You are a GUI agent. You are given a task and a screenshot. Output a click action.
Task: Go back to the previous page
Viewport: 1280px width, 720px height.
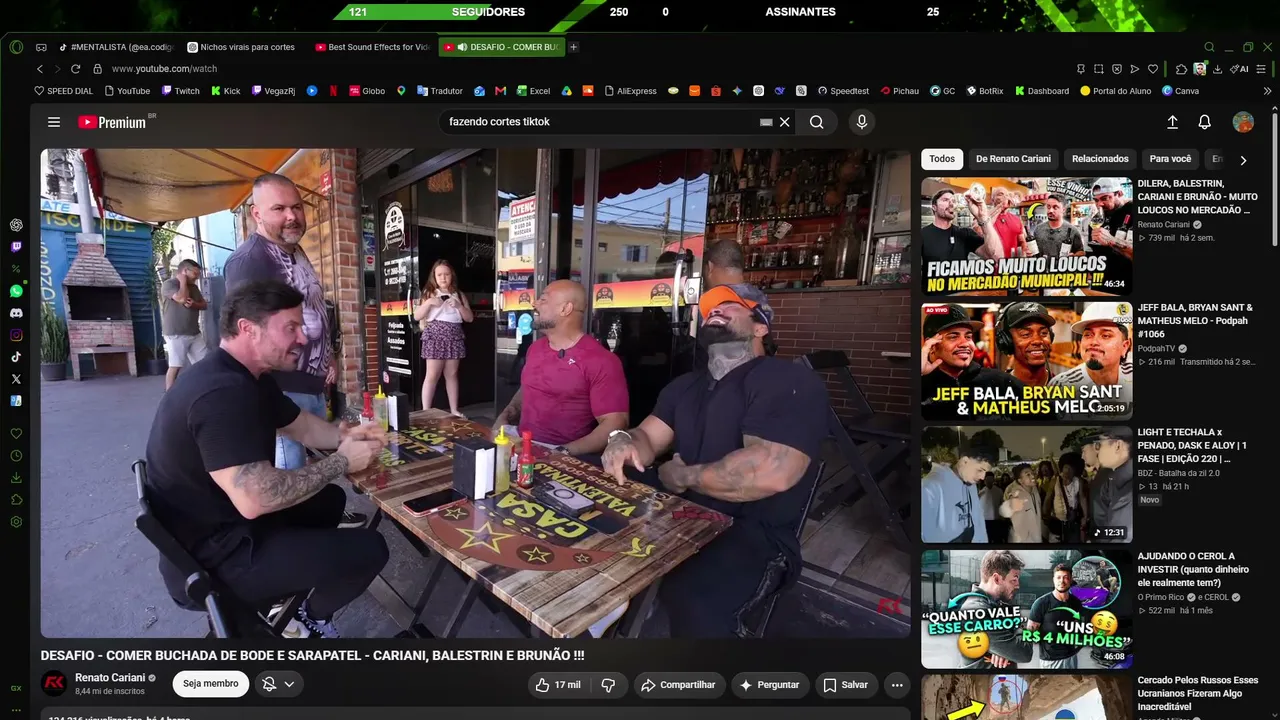click(x=40, y=69)
